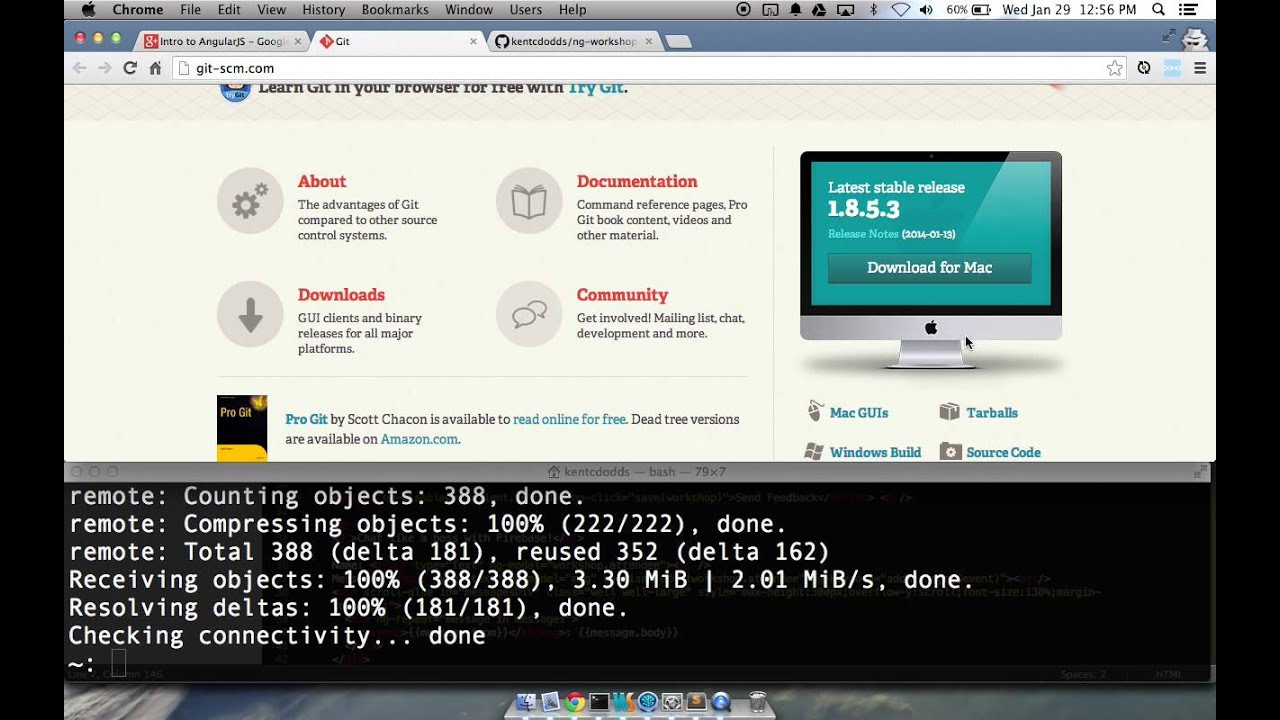Click the blue extension icon in toolbar
The image size is (1280, 720).
(x=1172, y=68)
